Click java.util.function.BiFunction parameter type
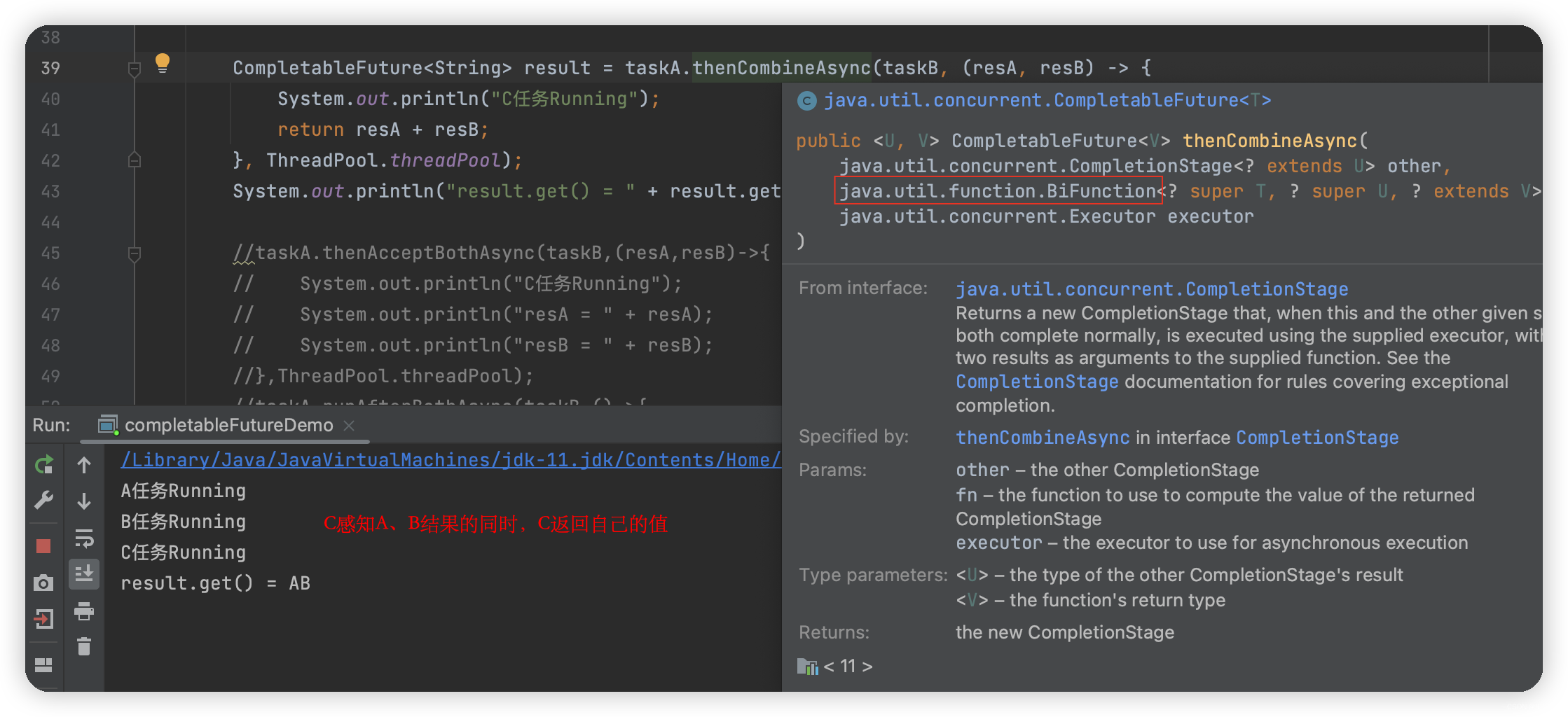 tap(998, 191)
